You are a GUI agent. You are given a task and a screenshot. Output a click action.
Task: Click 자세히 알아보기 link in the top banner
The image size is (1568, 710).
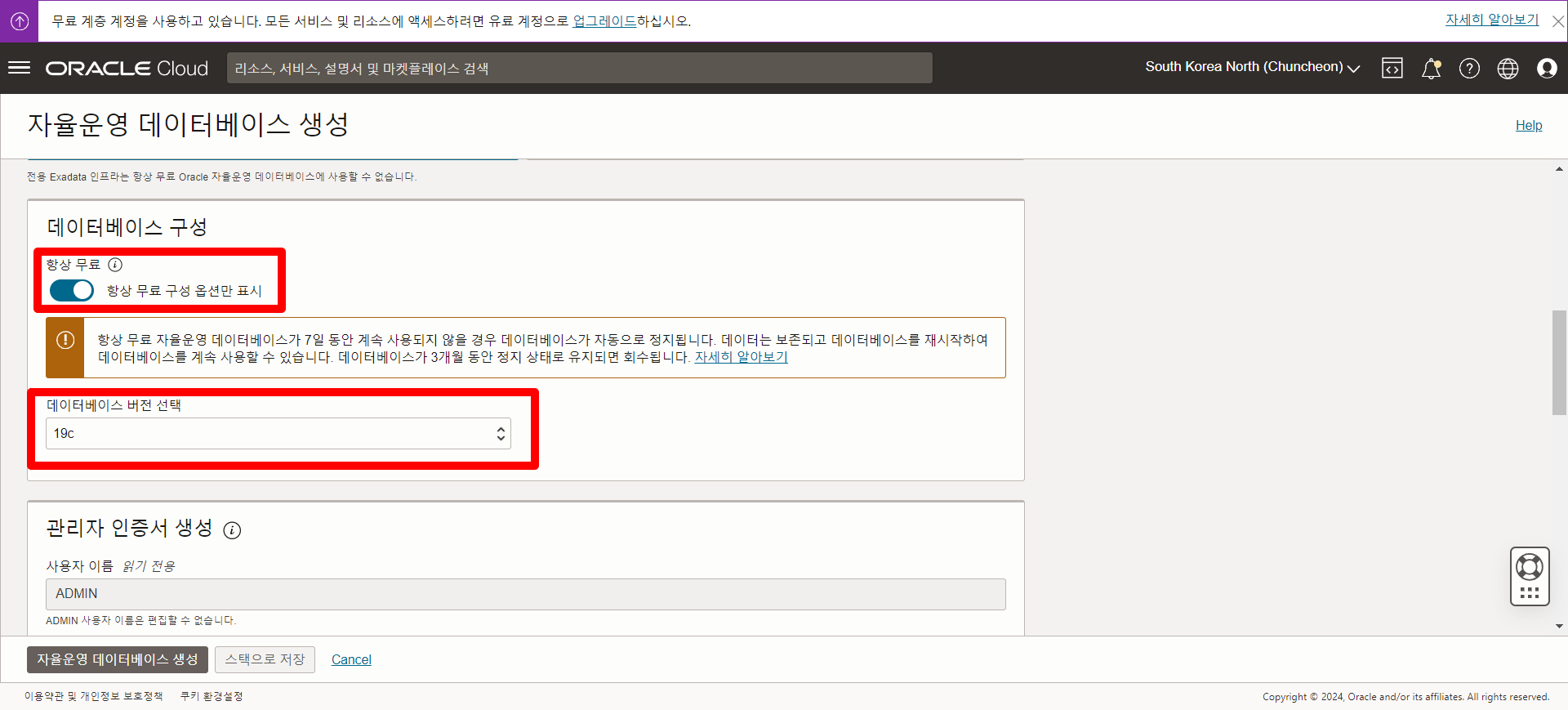pos(1492,20)
